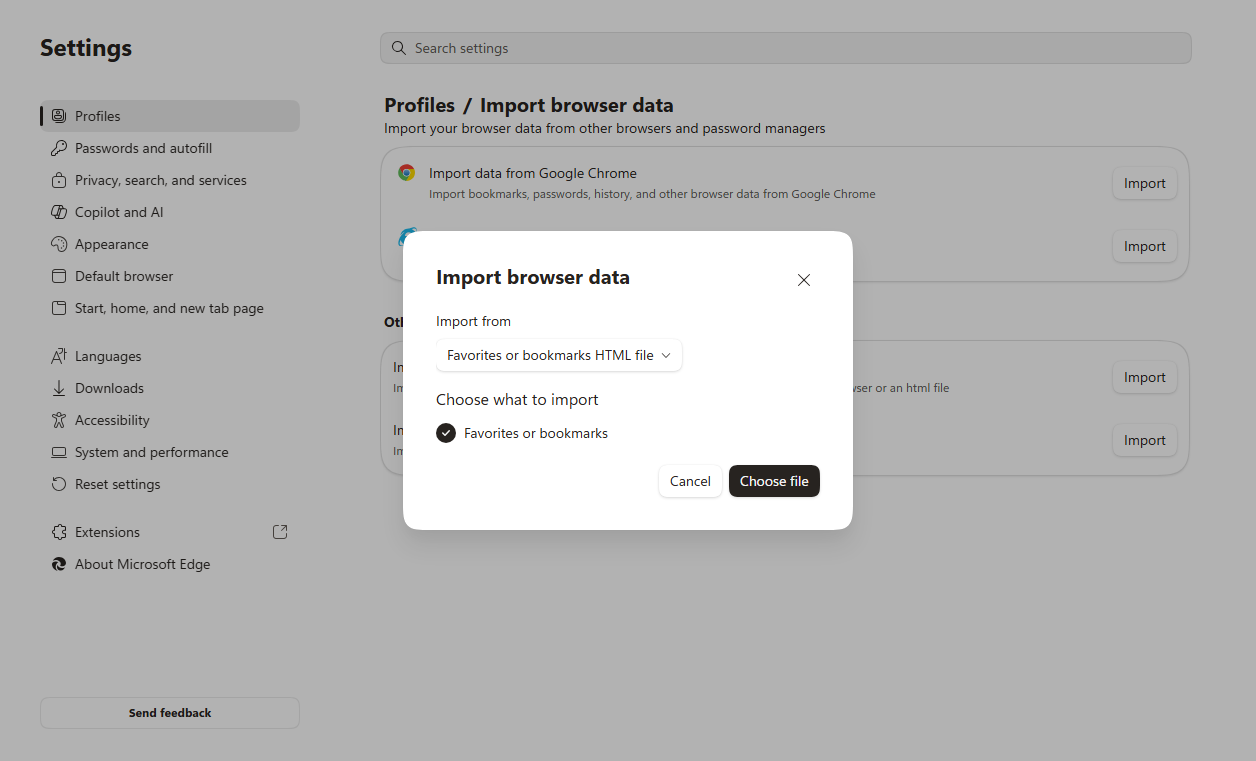This screenshot has height=761, width=1256.
Task: Click the Choose file button
Action: pos(774,481)
